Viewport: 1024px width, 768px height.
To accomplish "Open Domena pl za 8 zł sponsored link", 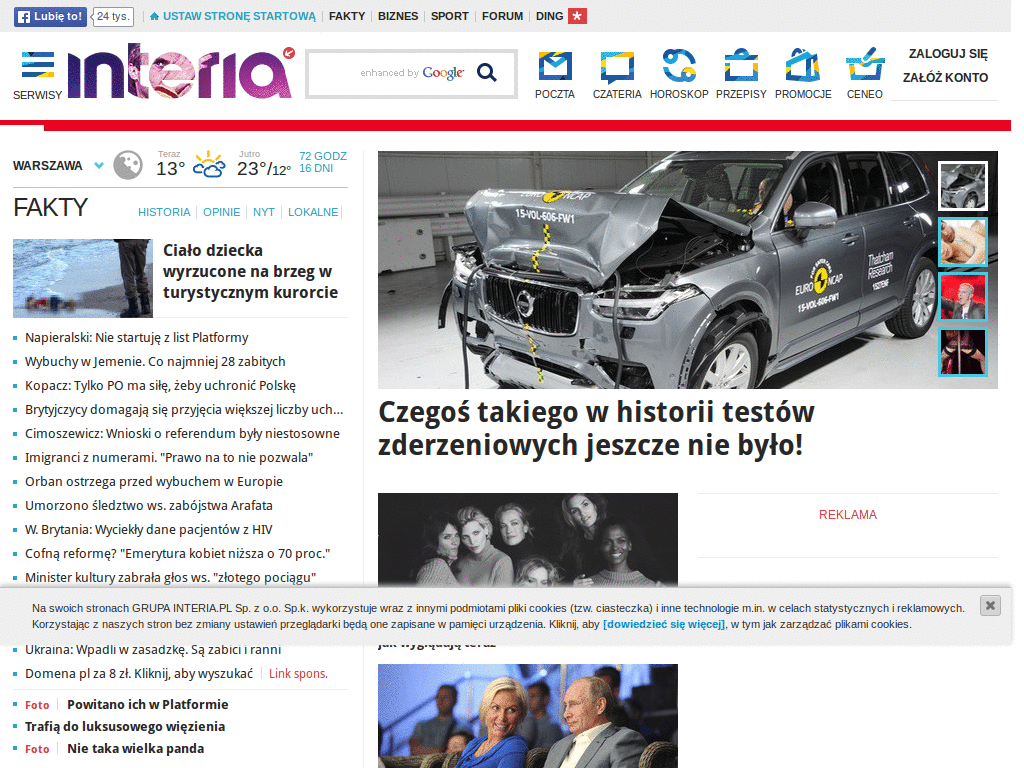I will pos(138,674).
